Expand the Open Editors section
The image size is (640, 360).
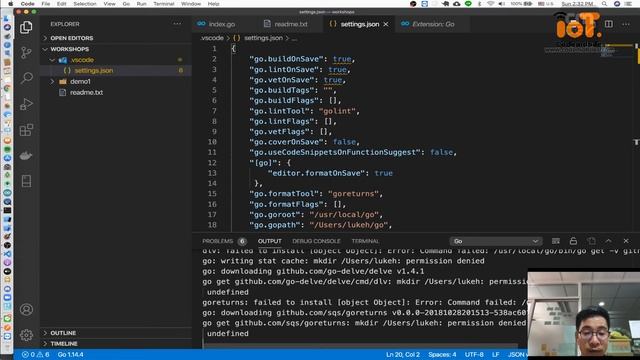click(x=72, y=38)
